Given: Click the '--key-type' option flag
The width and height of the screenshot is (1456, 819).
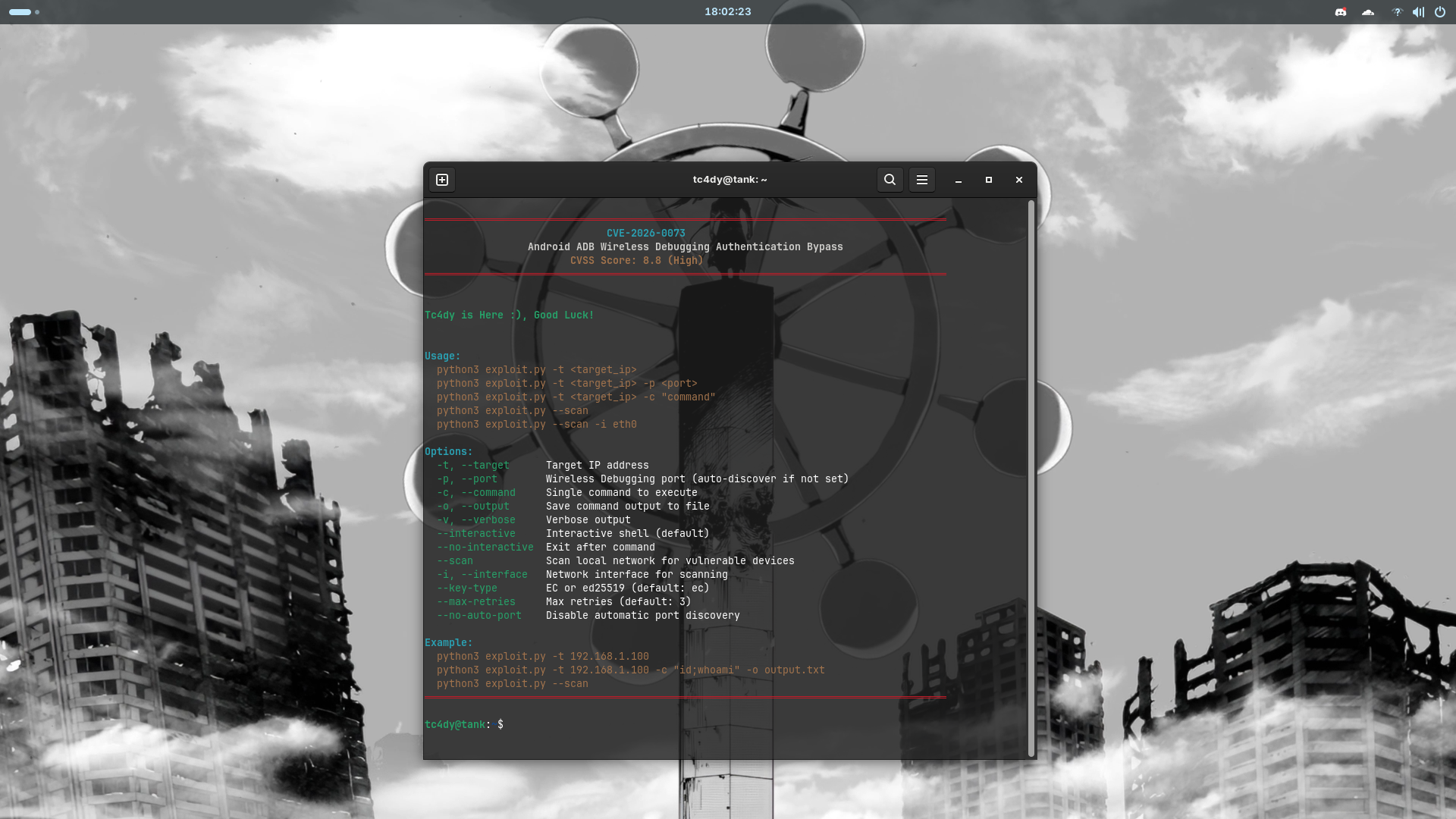Looking at the screenshot, I should (x=466, y=588).
